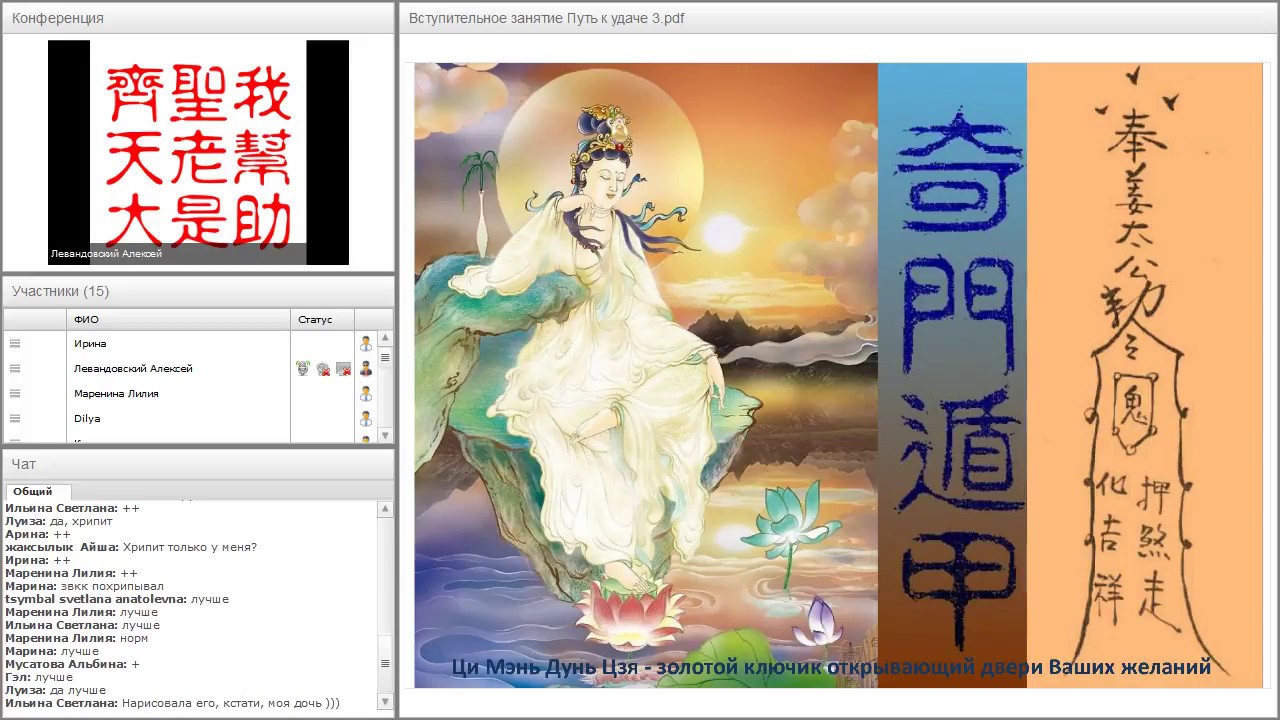1280x720 pixels.
Task: Click the drag handle beside Маренина Лилия
Action: pos(15,393)
